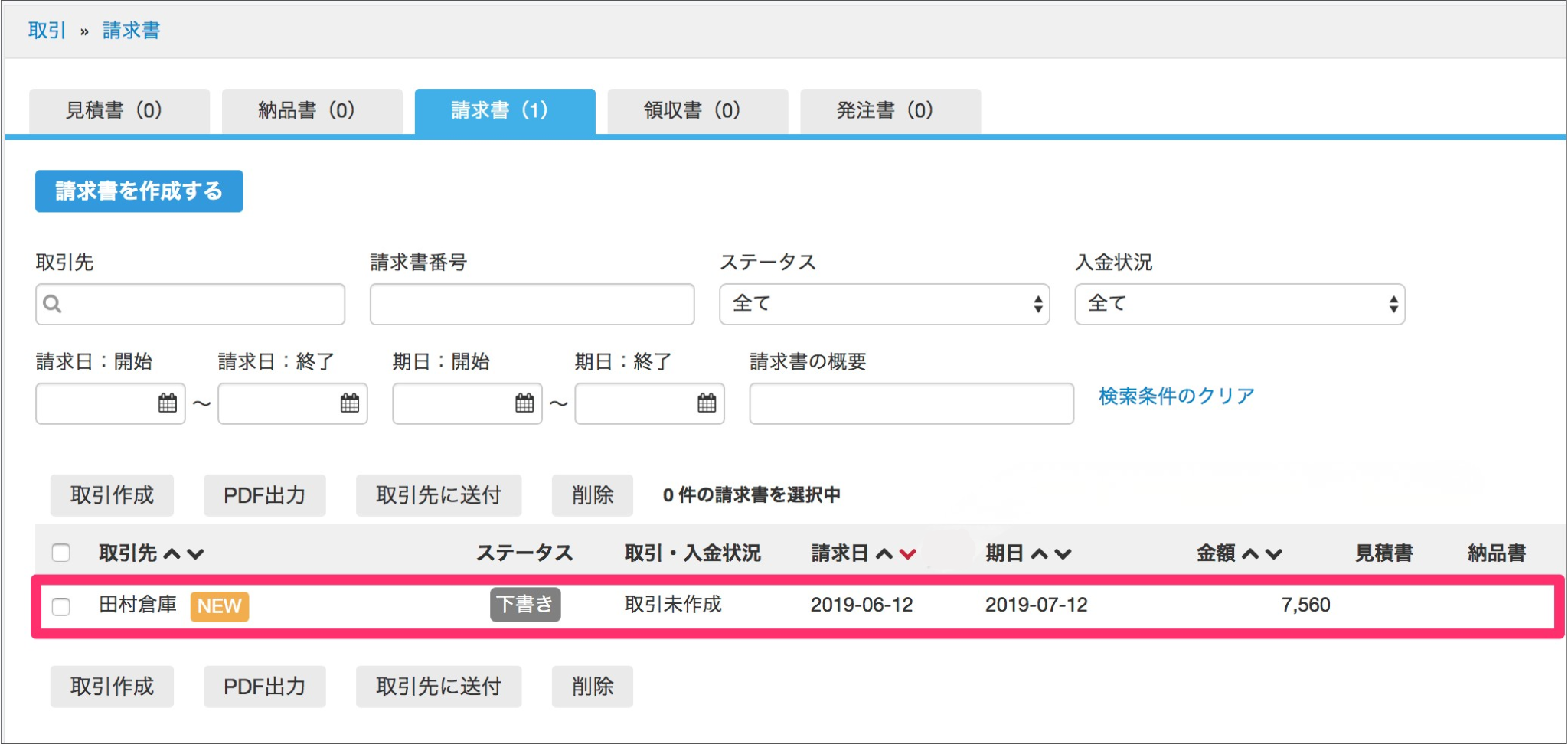Open the ステータス dropdown

pos(884,304)
